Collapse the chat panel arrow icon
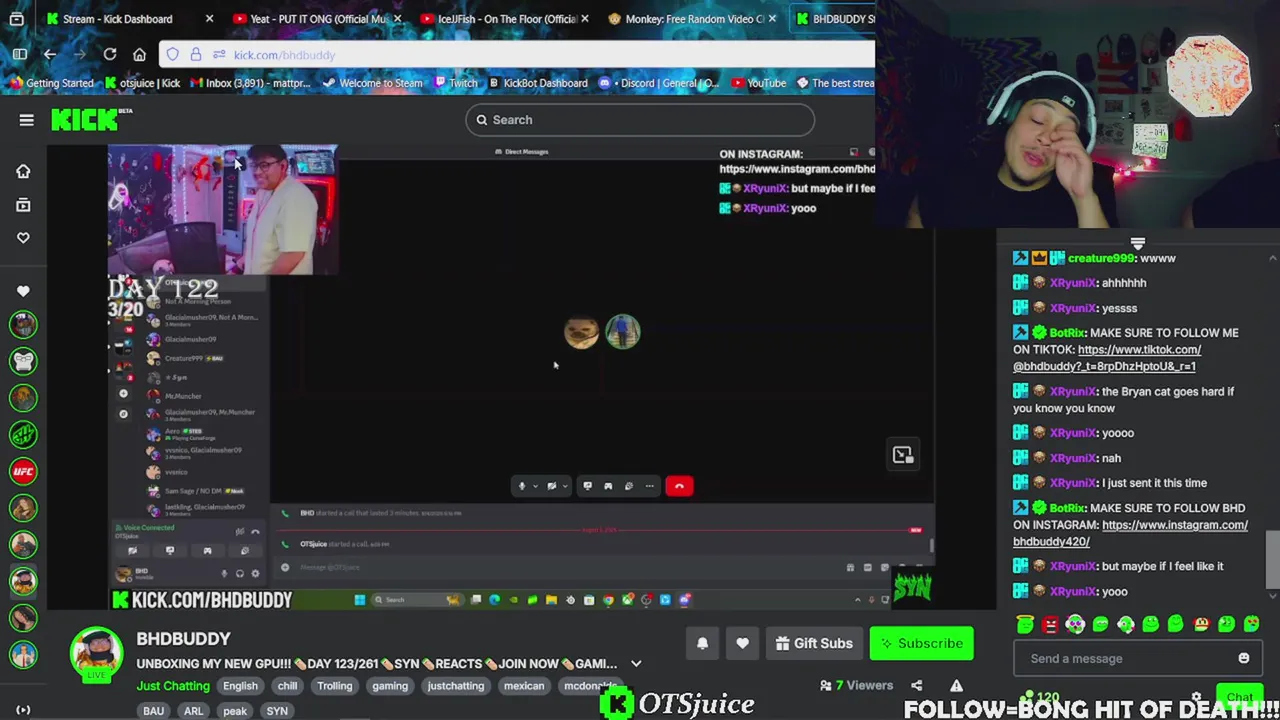The width and height of the screenshot is (1280, 720). 1138,243
